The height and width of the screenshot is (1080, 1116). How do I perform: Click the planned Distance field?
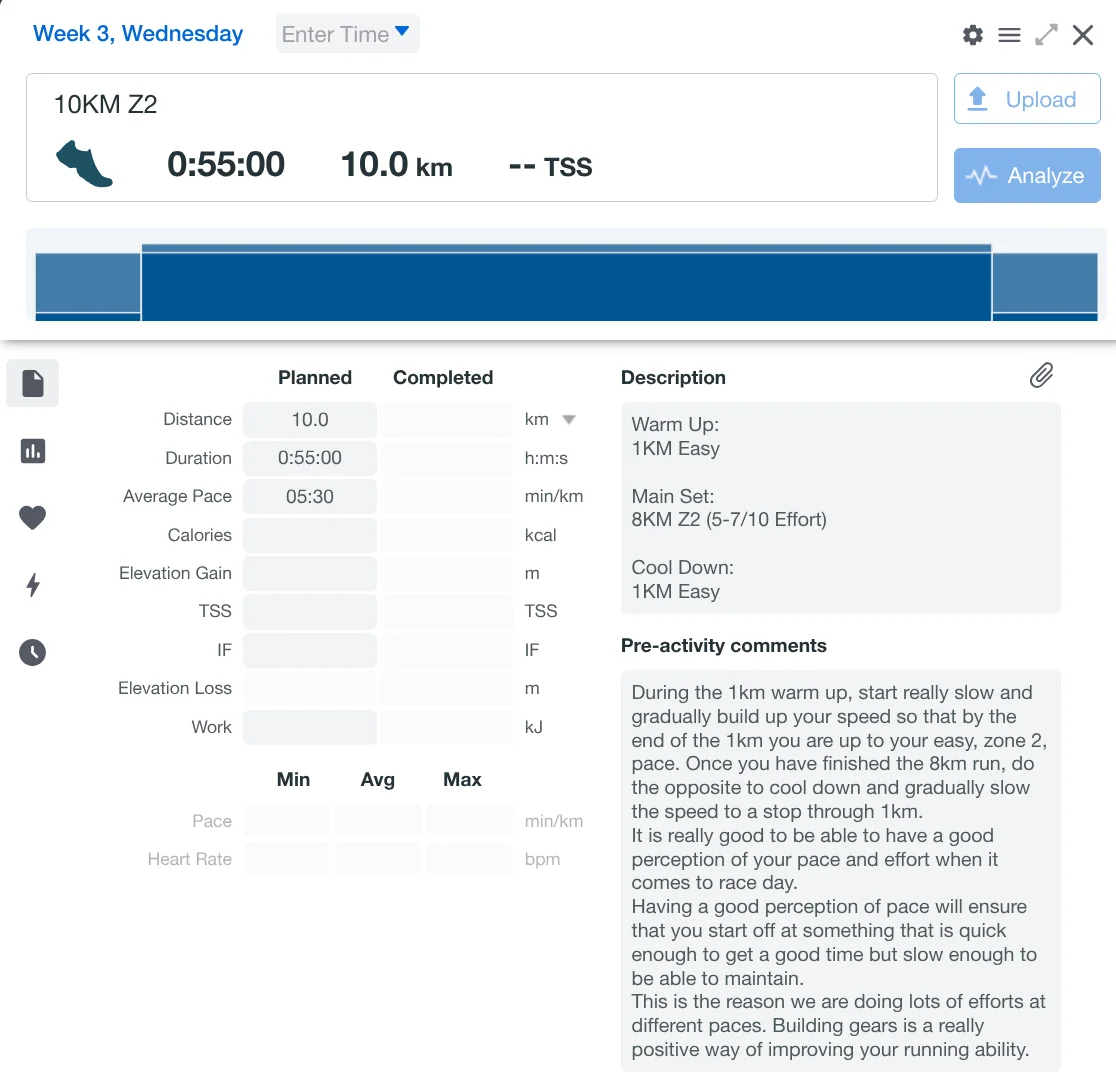pos(310,420)
